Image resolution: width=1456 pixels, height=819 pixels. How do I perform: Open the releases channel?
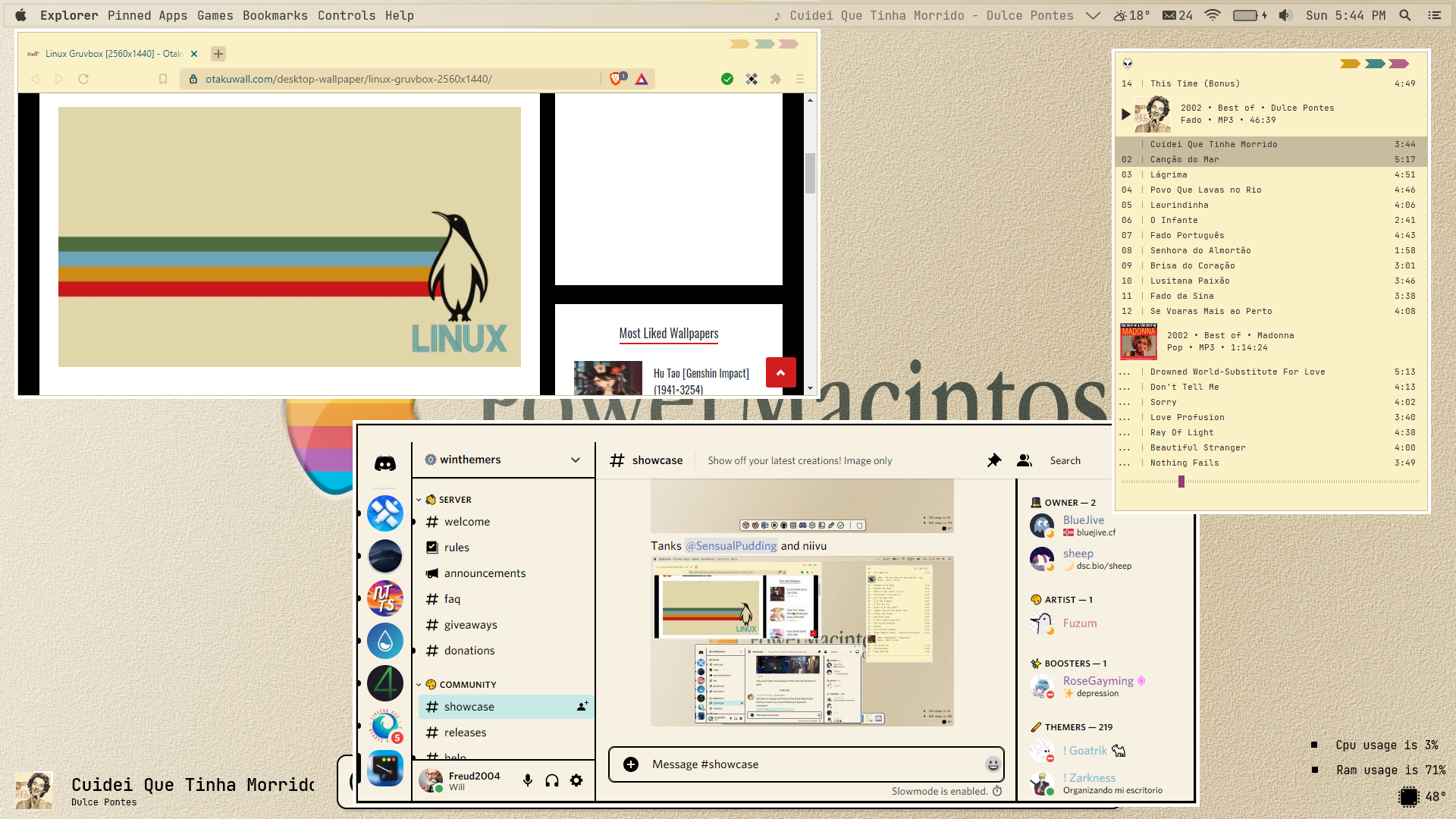(x=465, y=733)
